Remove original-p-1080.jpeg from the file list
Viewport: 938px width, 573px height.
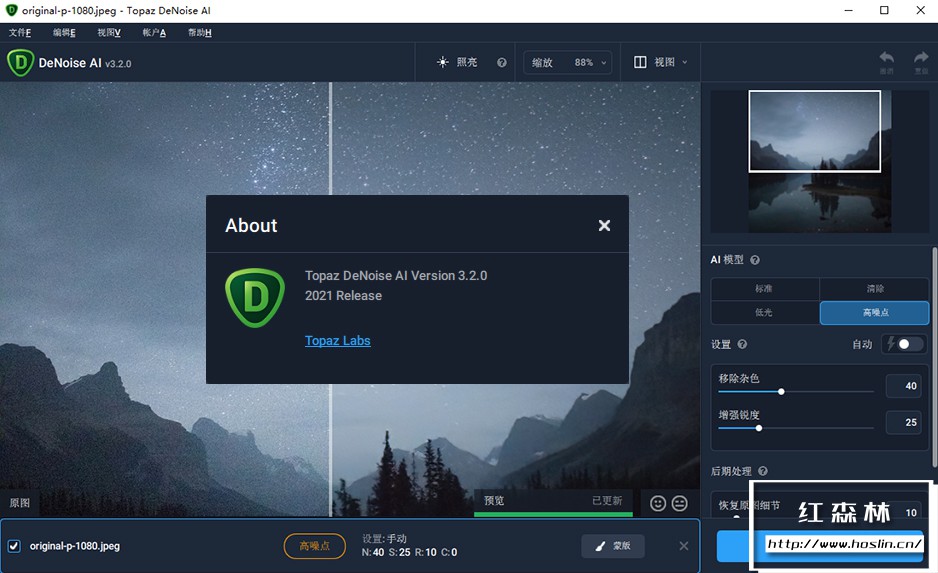pos(684,545)
